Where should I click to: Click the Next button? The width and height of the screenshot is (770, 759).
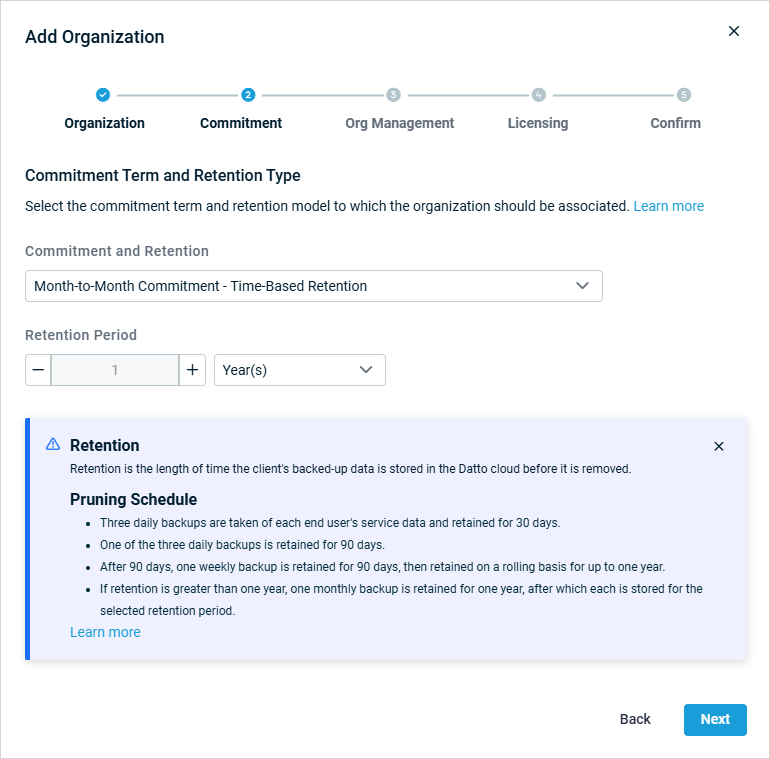715,719
